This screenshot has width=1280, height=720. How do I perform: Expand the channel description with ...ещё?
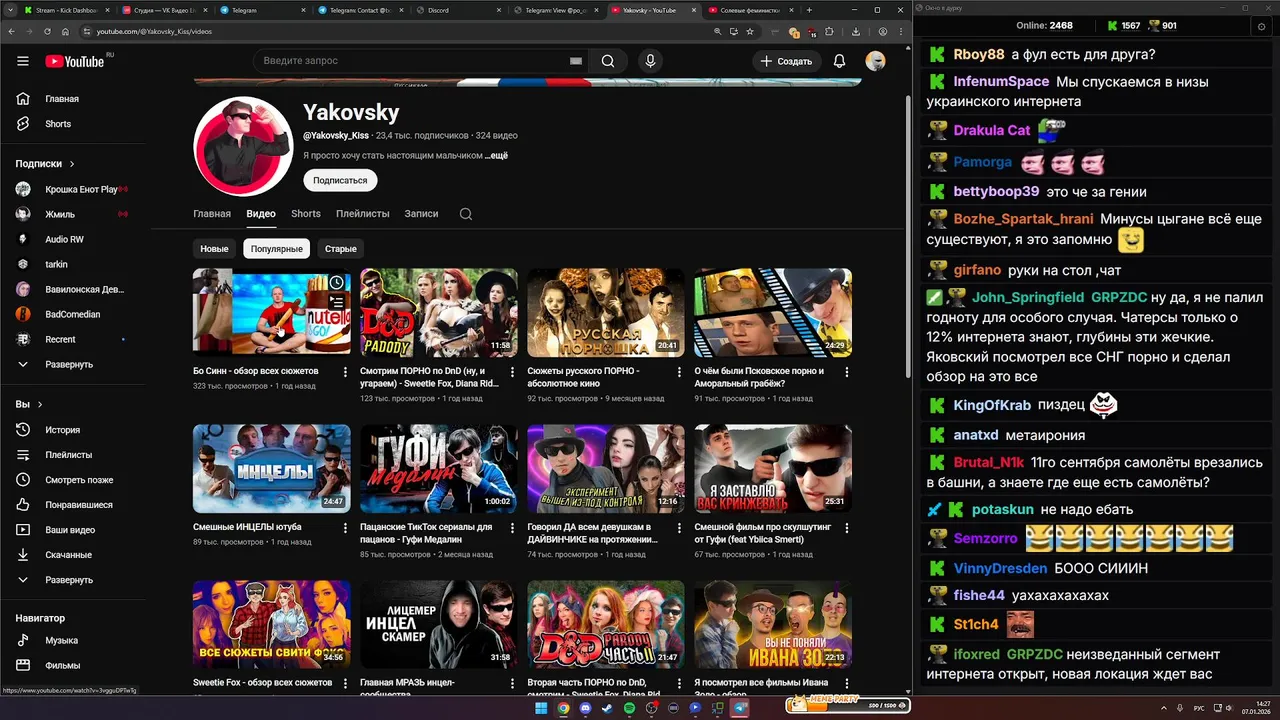click(497, 156)
